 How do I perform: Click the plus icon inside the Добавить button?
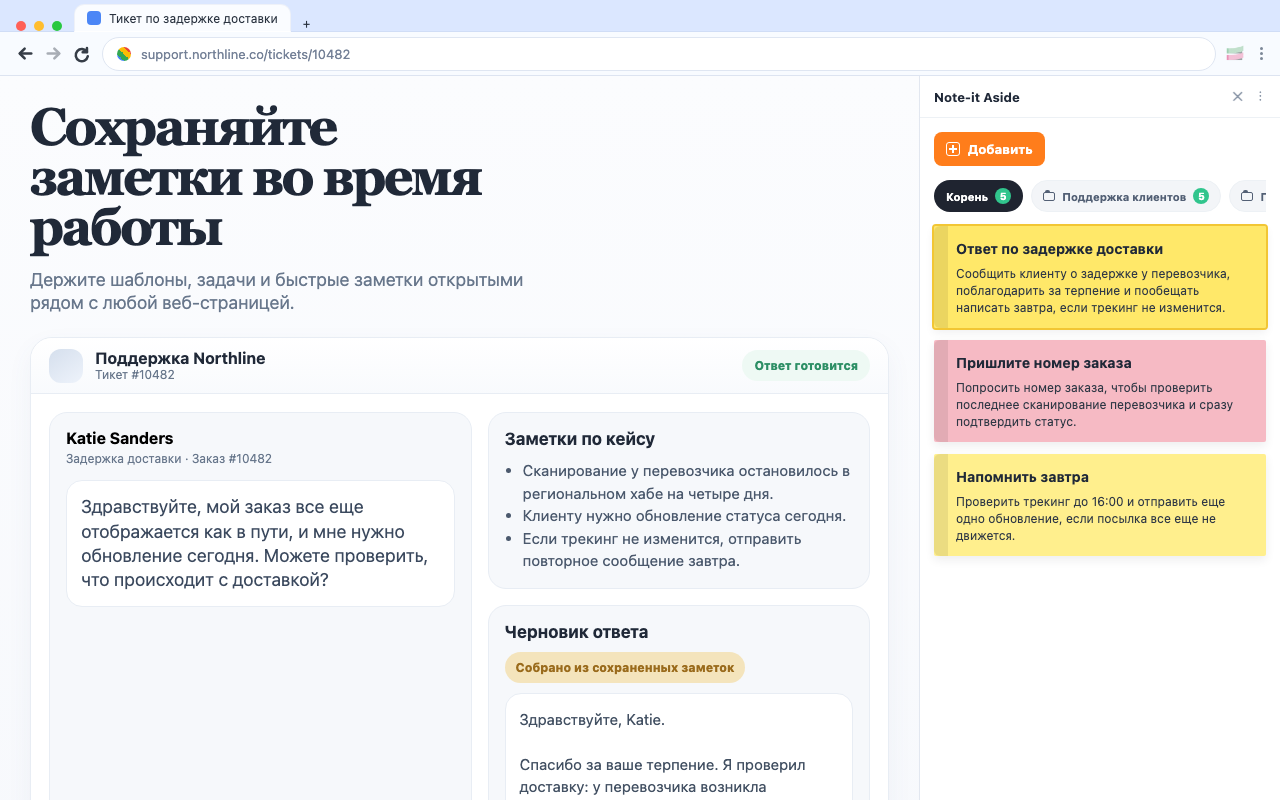tap(951, 148)
